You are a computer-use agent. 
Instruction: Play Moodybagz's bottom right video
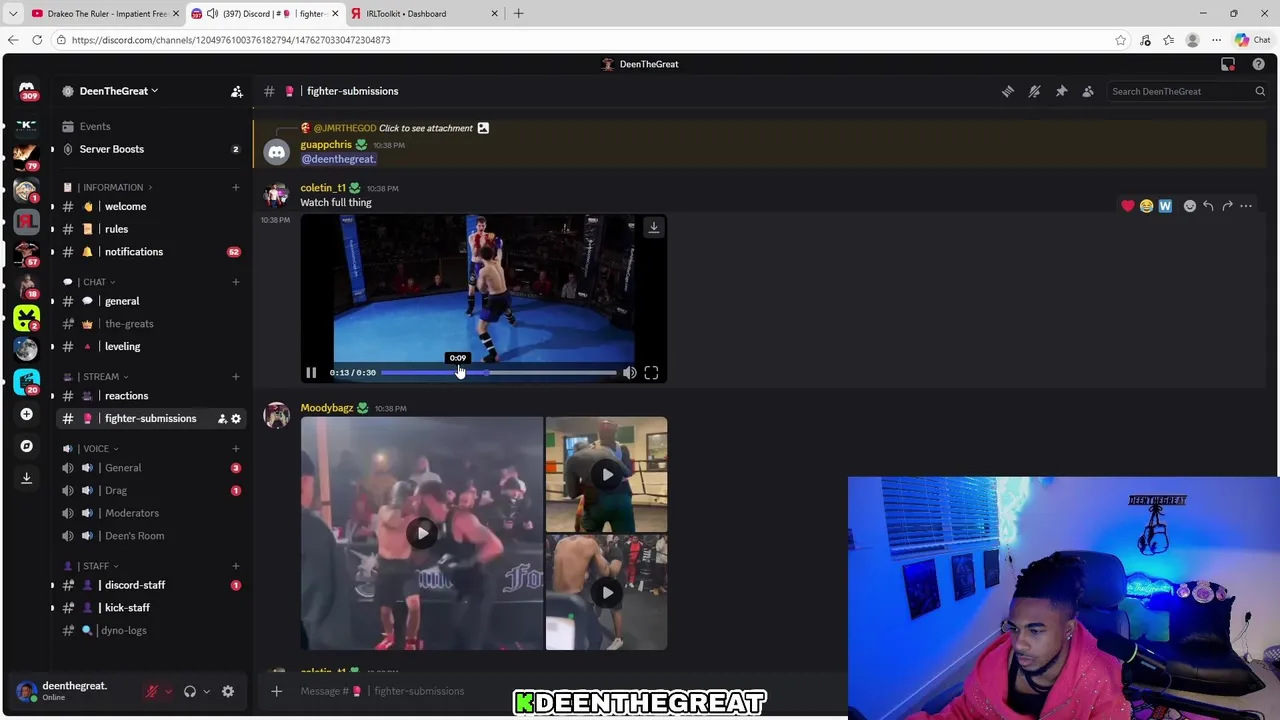point(607,592)
